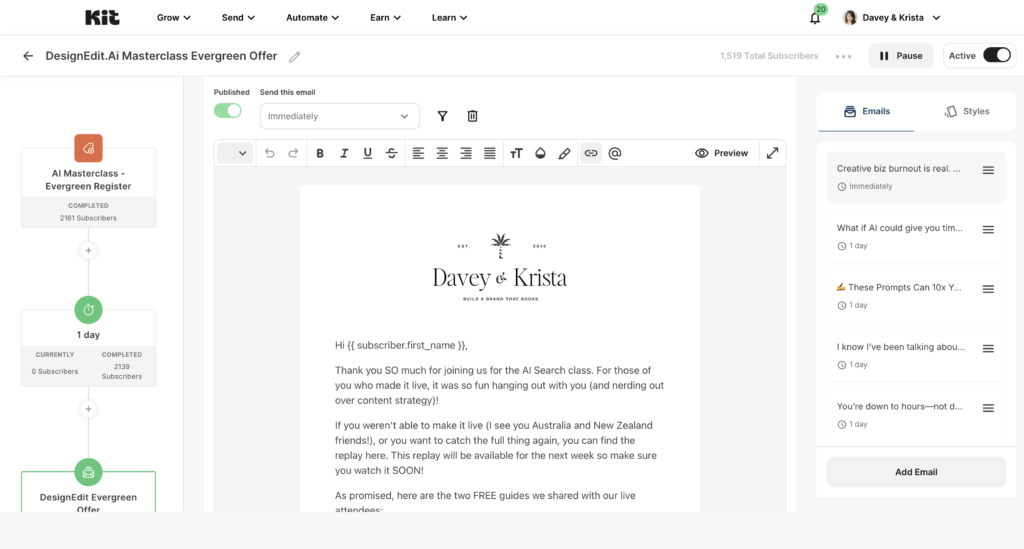Apply italic formatting to text
Viewport: 1024px width, 549px height.
point(344,153)
